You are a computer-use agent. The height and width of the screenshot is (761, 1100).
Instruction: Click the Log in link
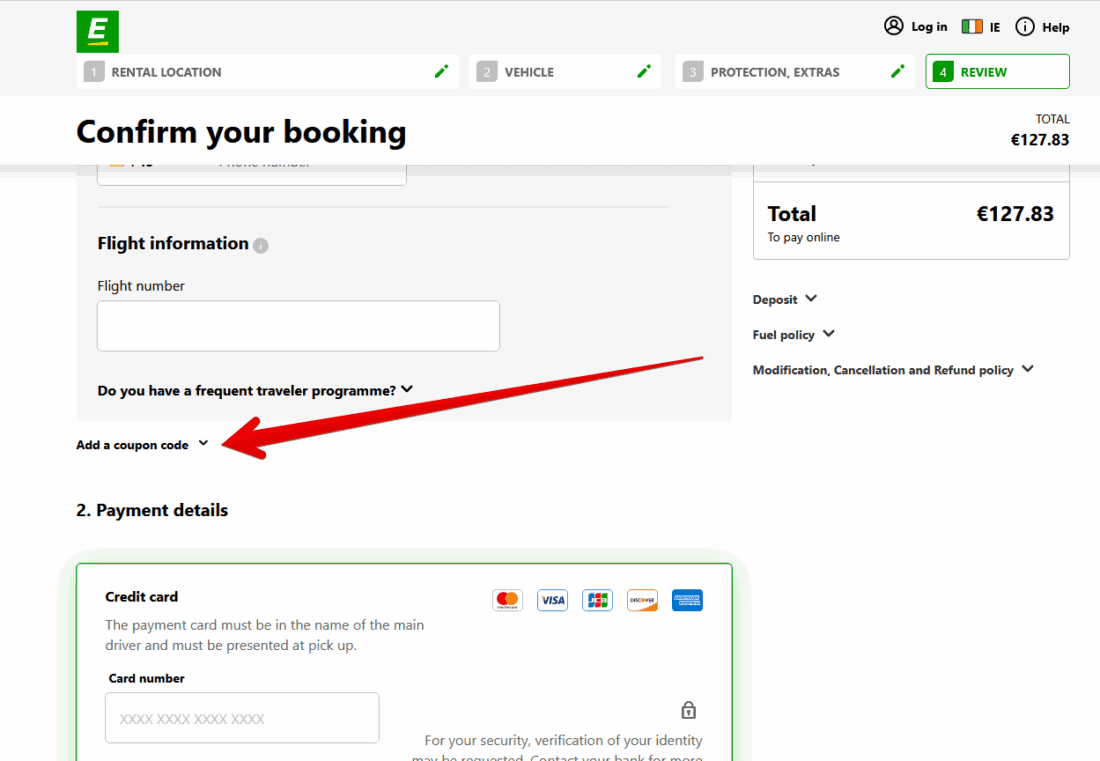(929, 27)
